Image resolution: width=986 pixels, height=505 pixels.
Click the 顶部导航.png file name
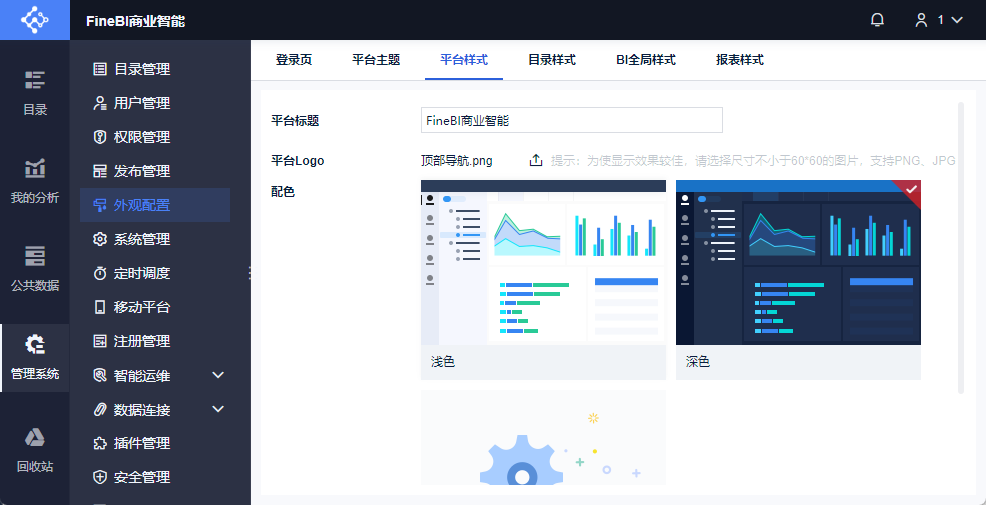pos(457,161)
